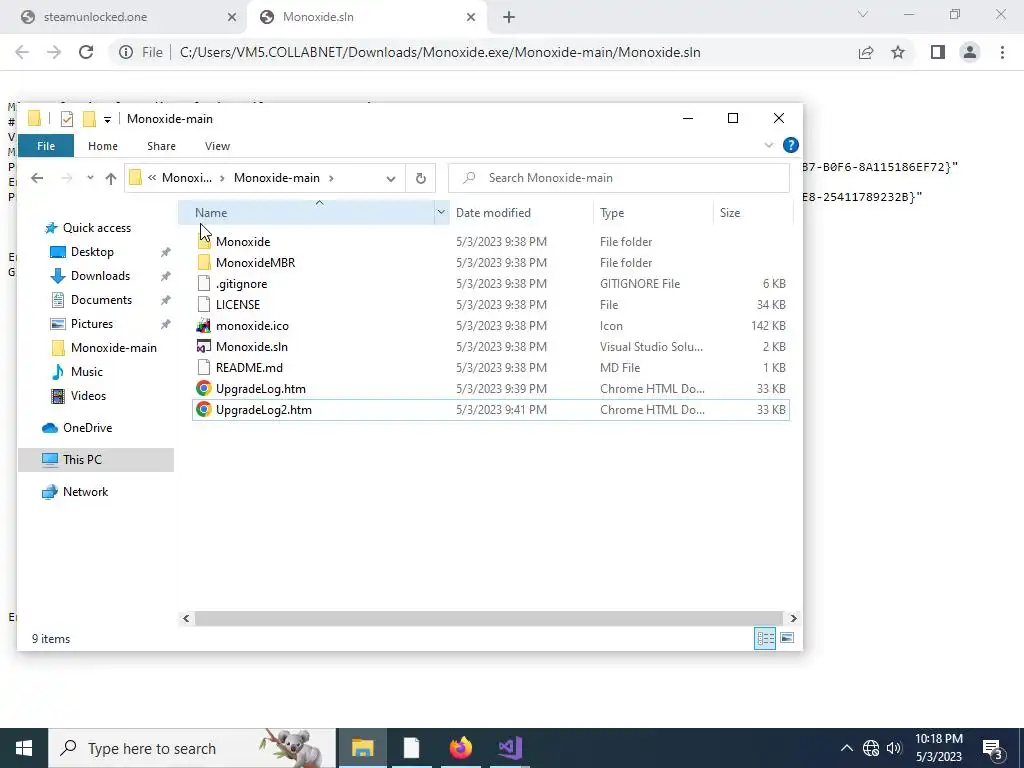The height and width of the screenshot is (768, 1024).
Task: Click the Search Monoxide-main field
Action: pos(618,178)
